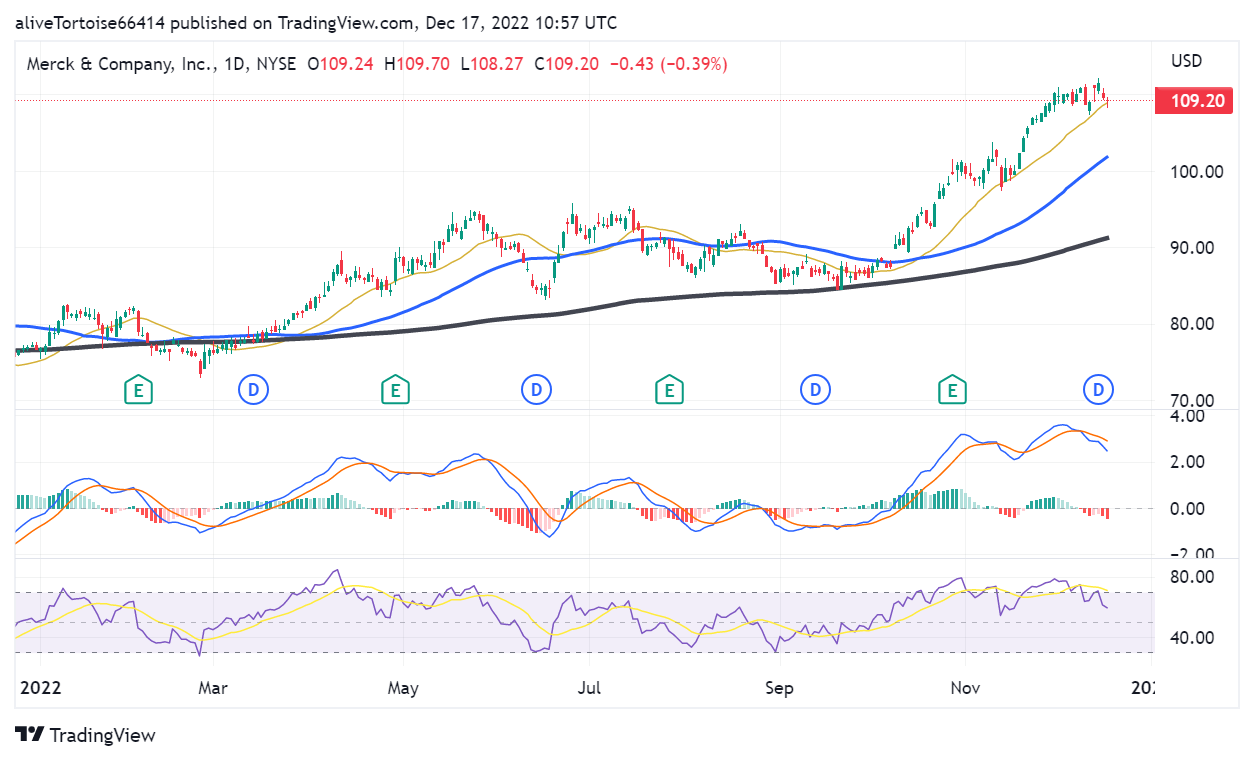Select the low value L108.27
1254x761 pixels.
491,64
